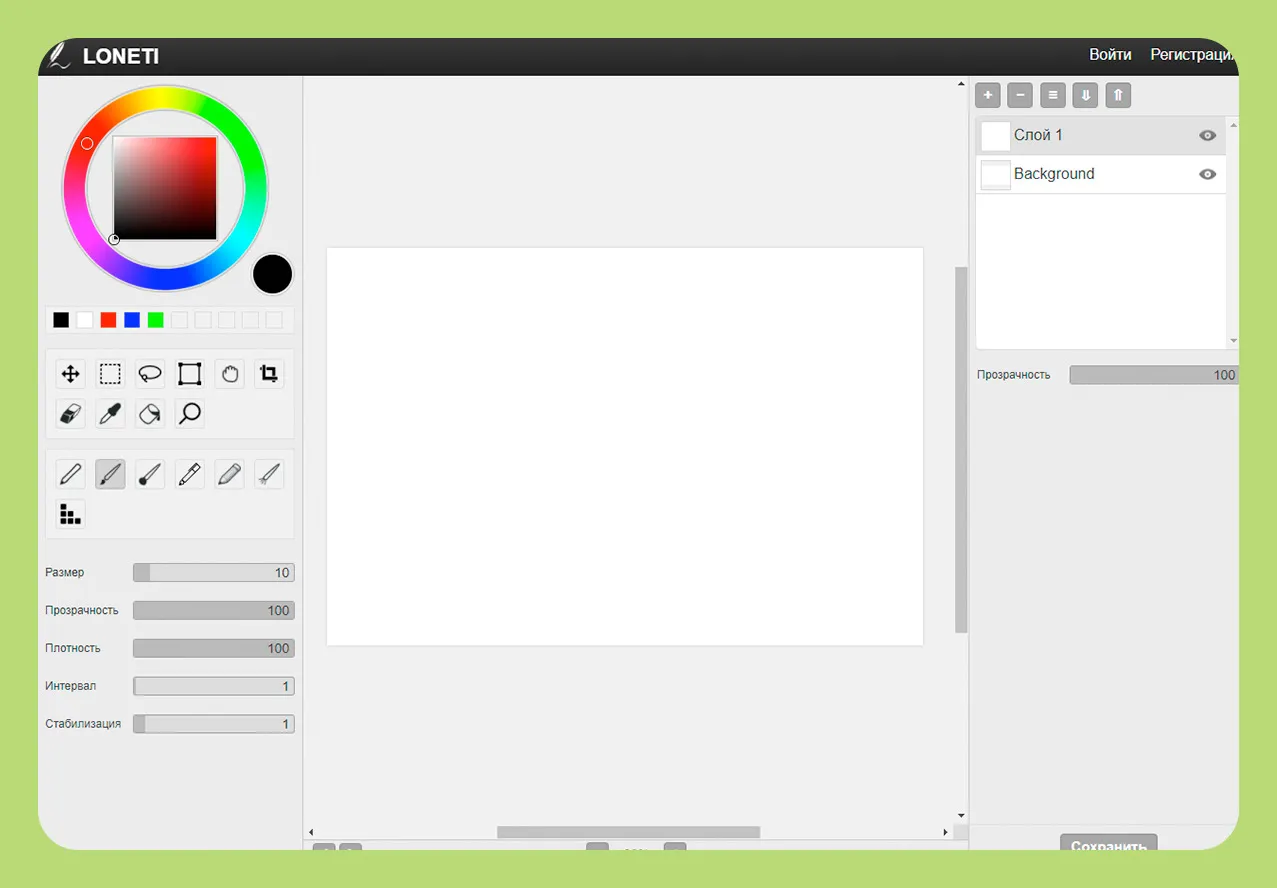Select the pixel brush tool icon
Image resolution: width=1277 pixels, height=888 pixels.
[70, 514]
